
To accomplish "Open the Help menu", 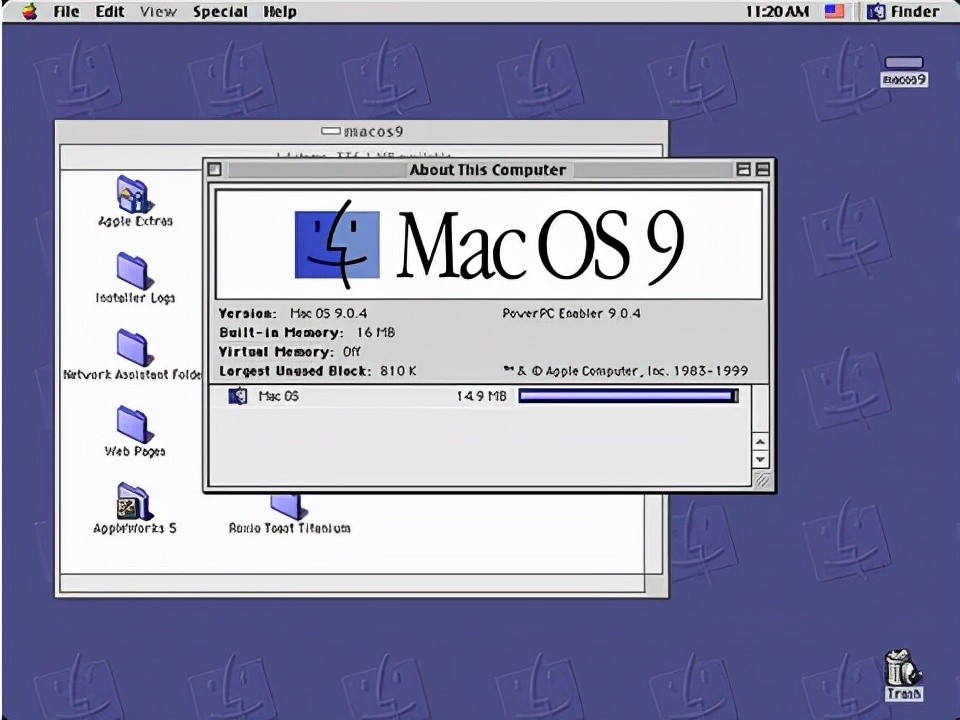I will pyautogui.click(x=280, y=12).
